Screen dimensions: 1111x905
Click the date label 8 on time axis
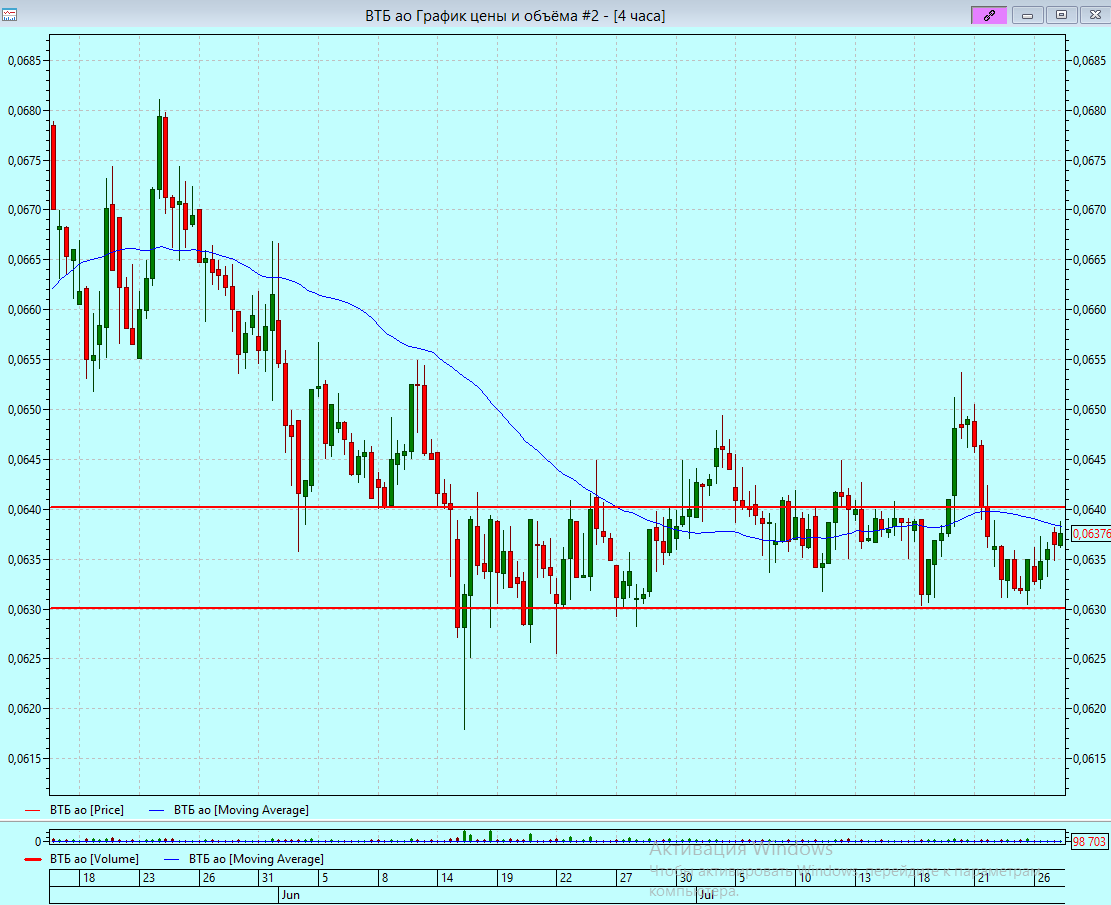[x=385, y=878]
